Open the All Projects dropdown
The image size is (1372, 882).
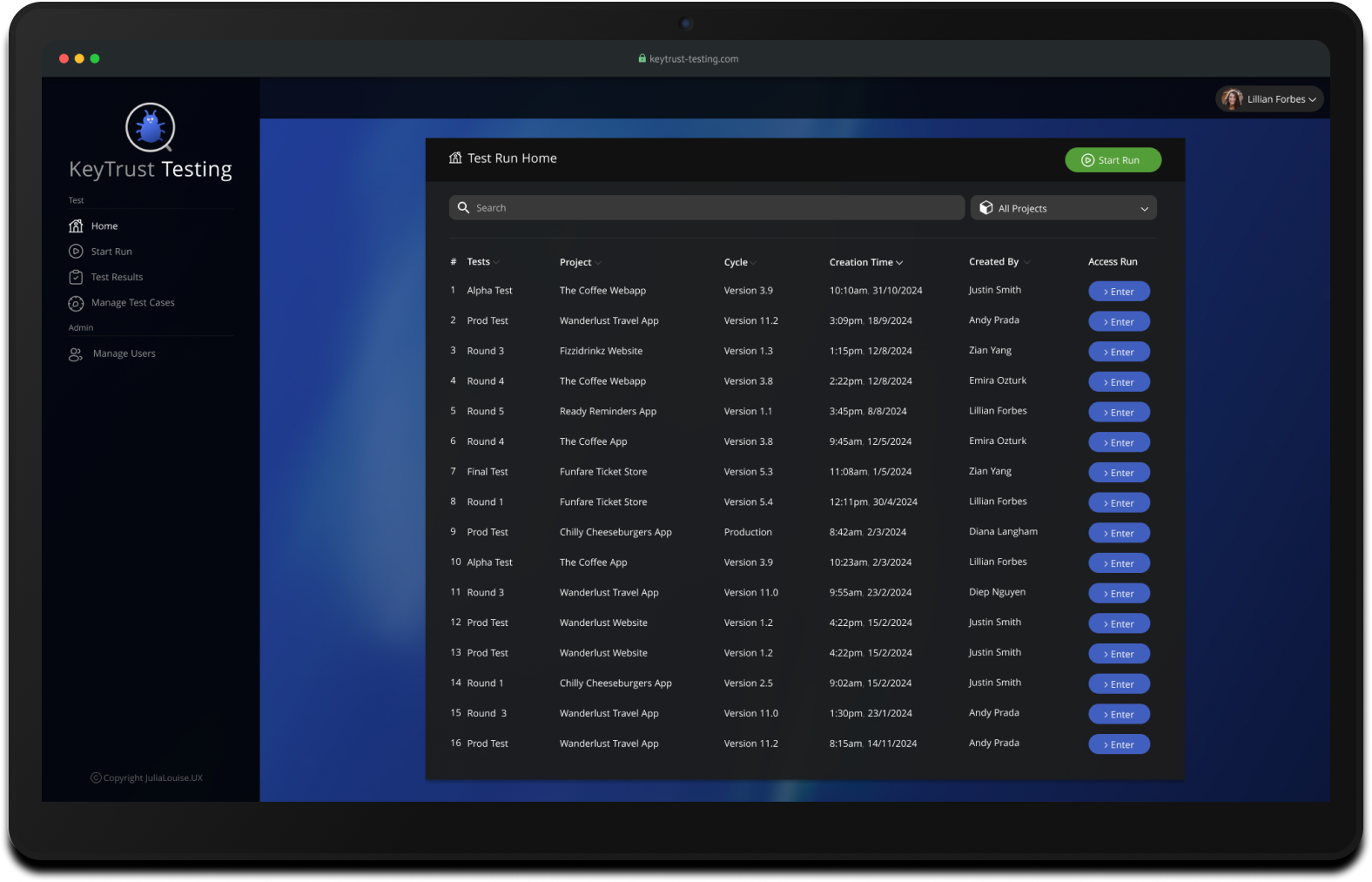click(x=1063, y=208)
